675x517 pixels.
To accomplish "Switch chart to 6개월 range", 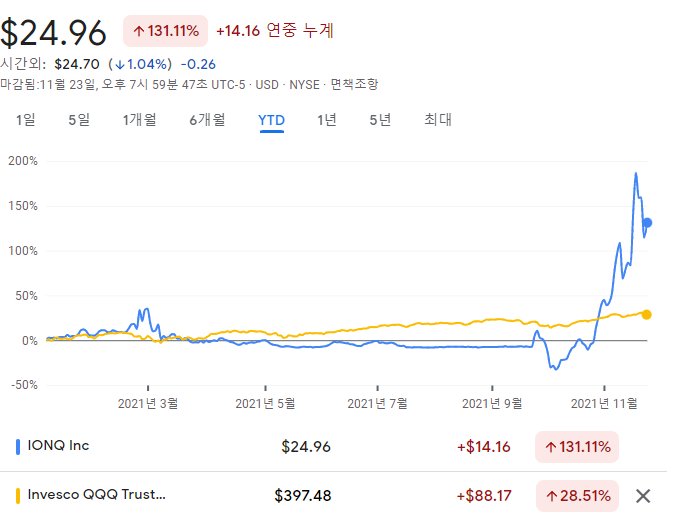I will tap(207, 120).
